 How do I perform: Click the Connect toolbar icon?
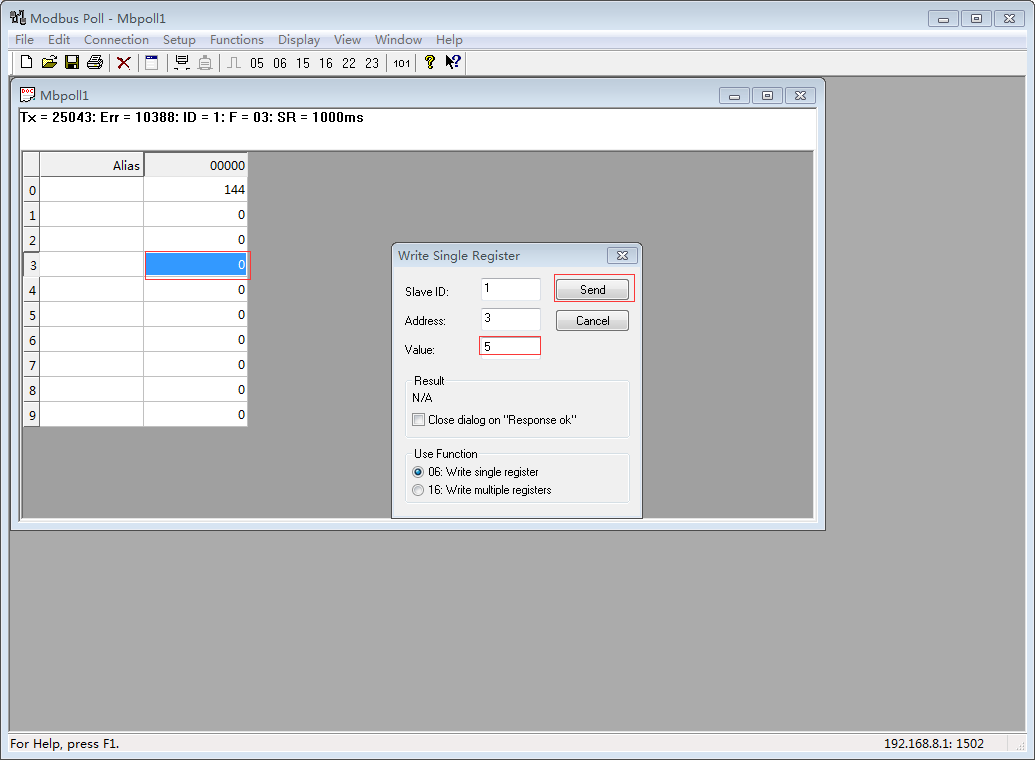[x=182, y=63]
